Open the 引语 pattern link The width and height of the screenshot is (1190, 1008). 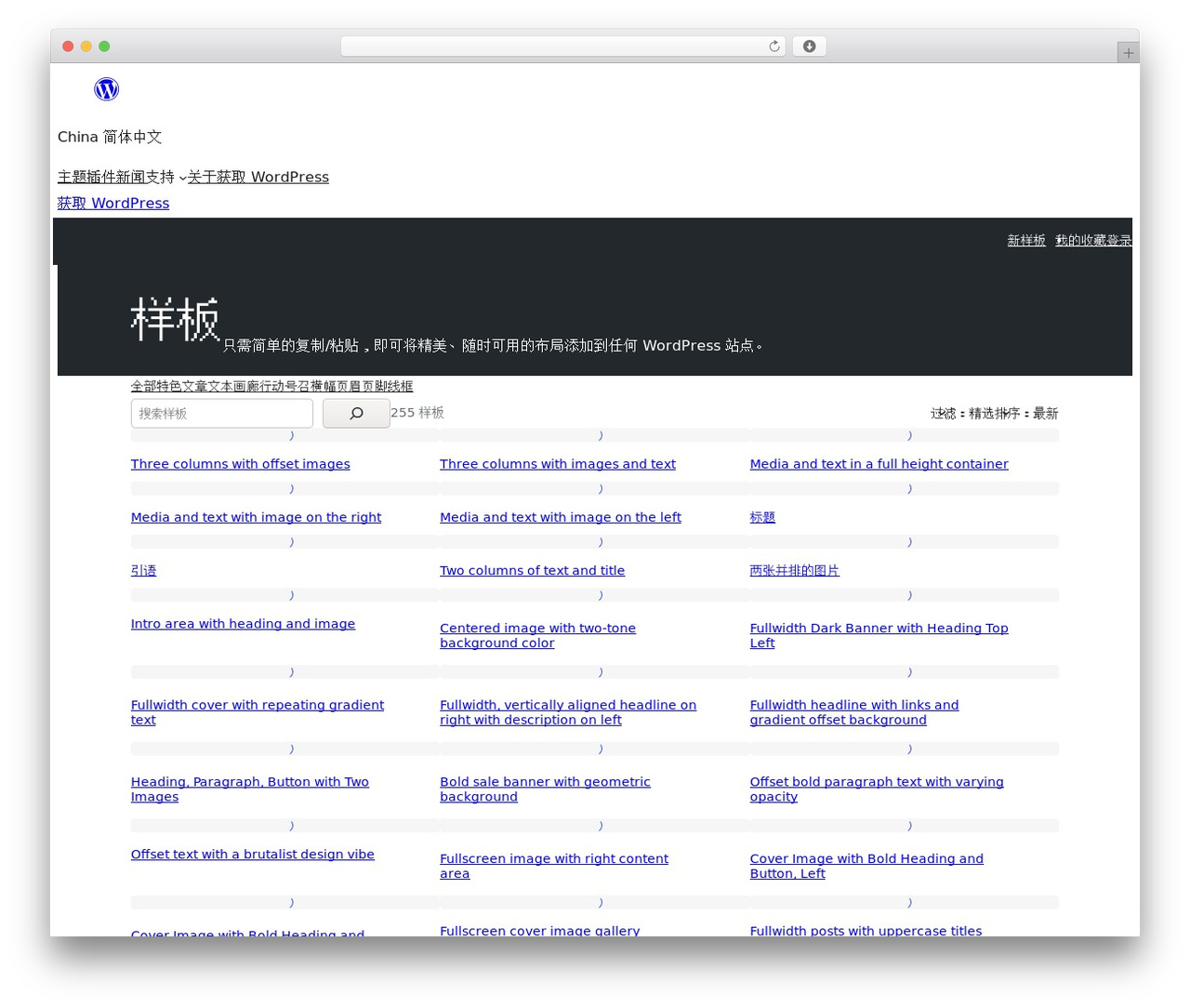143,571
